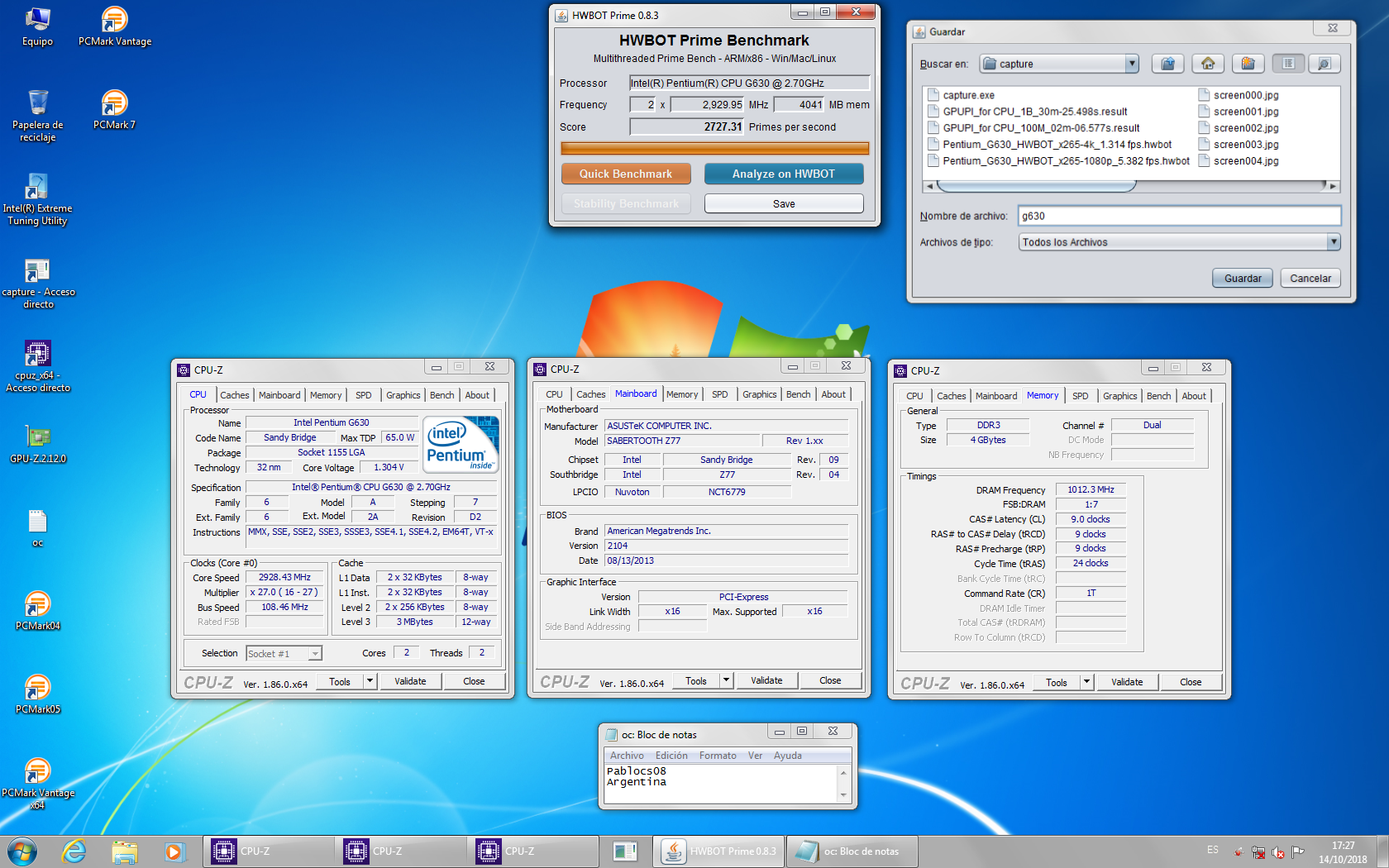Open Memory tab in middle CPU-Z window
The width and height of the screenshot is (1389, 868).
click(x=682, y=394)
